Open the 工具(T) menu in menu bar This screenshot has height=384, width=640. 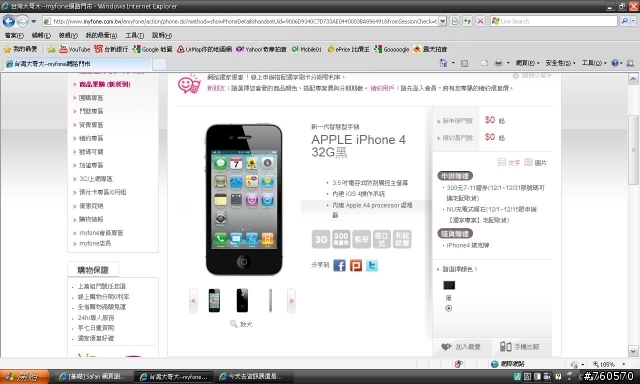[x=134, y=36]
